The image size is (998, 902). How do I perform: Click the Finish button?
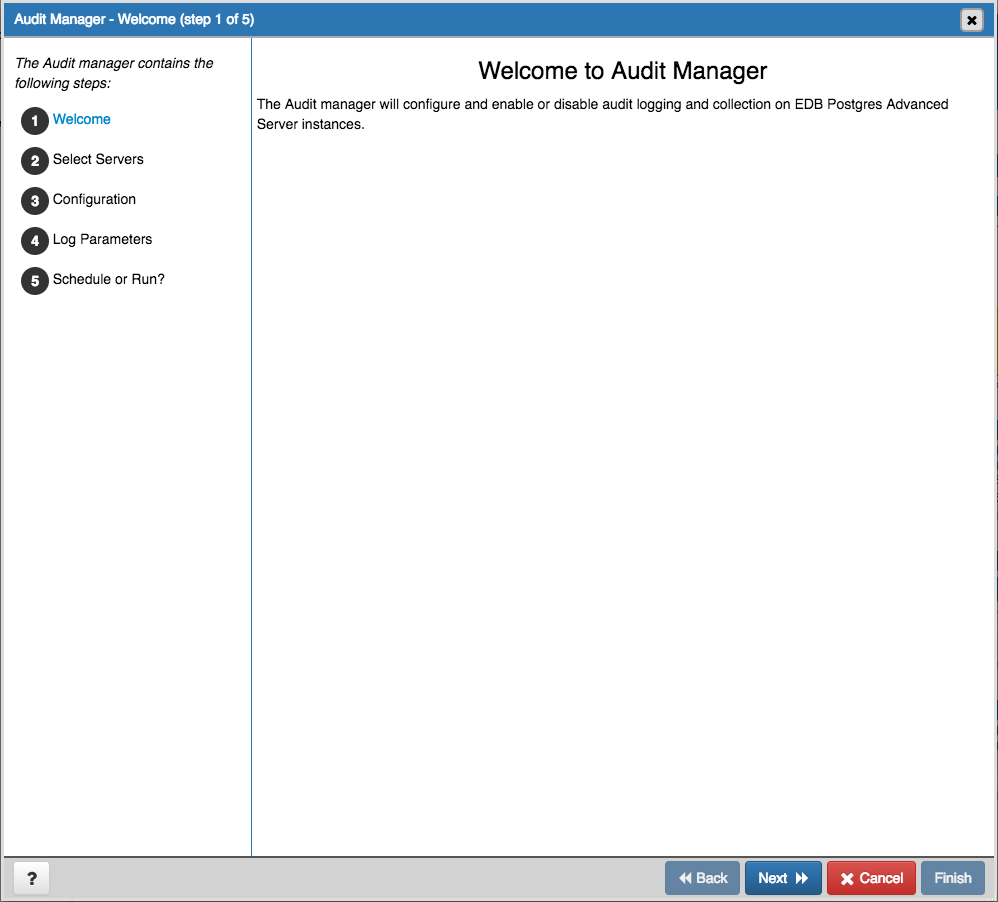953,878
